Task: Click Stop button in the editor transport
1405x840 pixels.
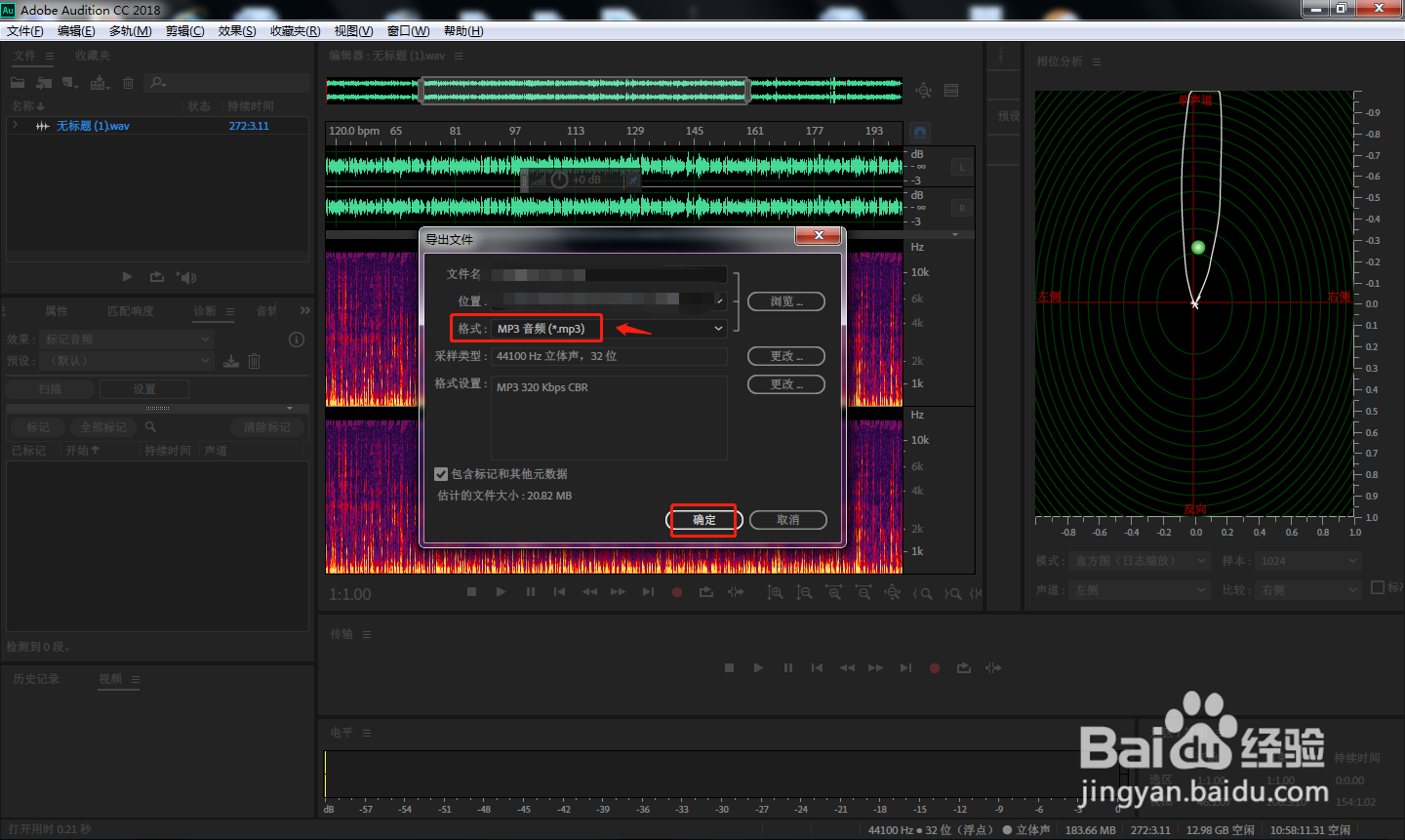Action: 471,592
